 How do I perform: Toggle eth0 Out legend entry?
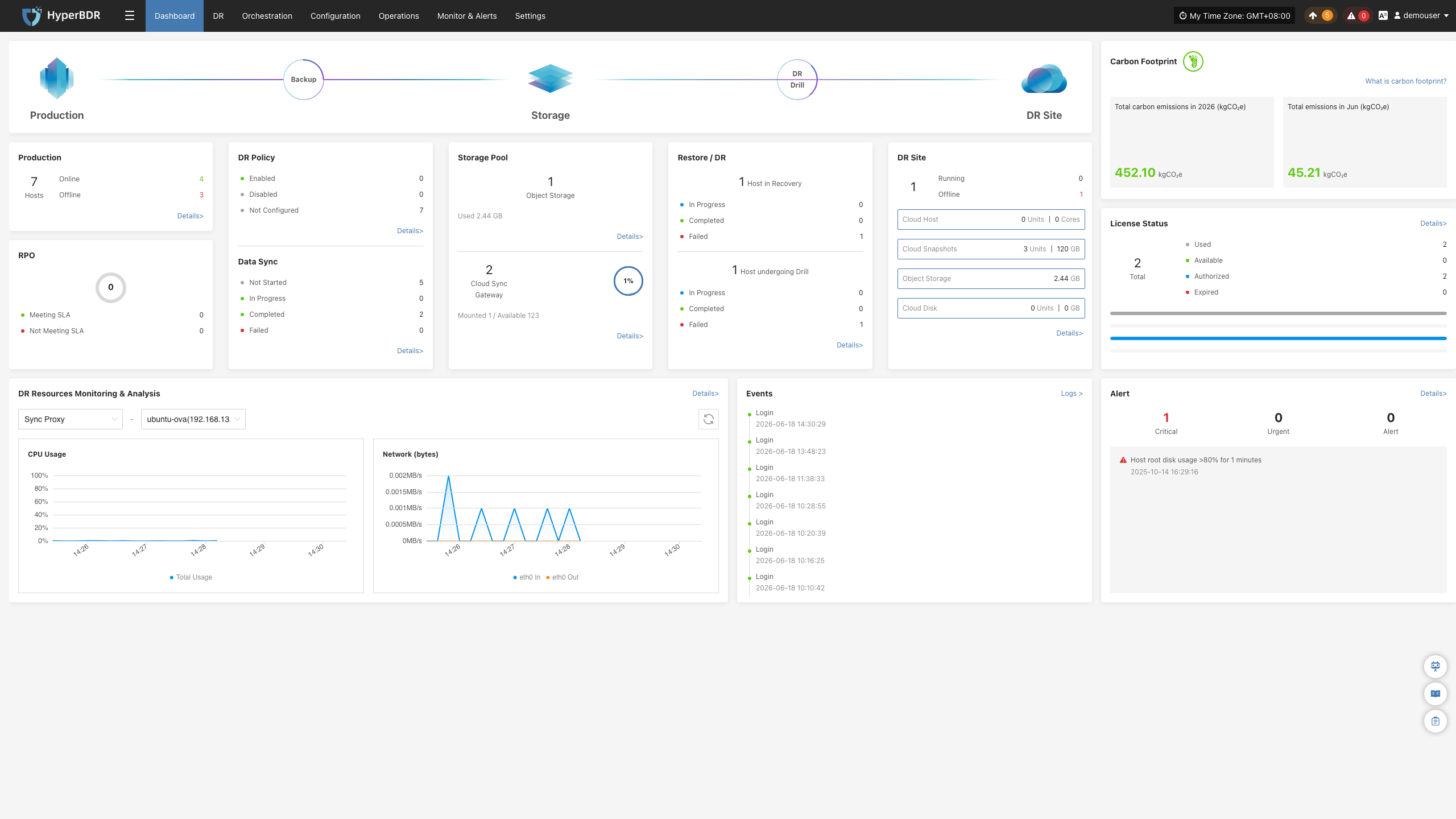click(x=562, y=577)
